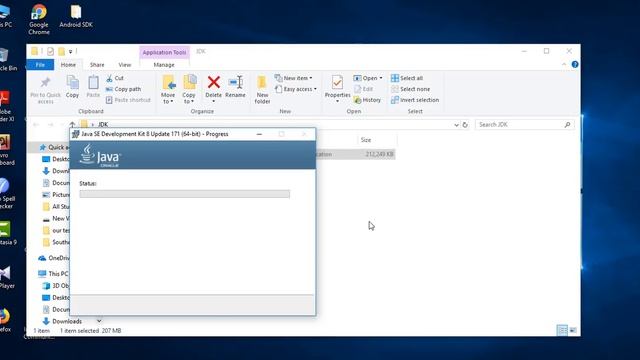
Task: Open the New item dropdown
Action: pyautogui.click(x=294, y=78)
